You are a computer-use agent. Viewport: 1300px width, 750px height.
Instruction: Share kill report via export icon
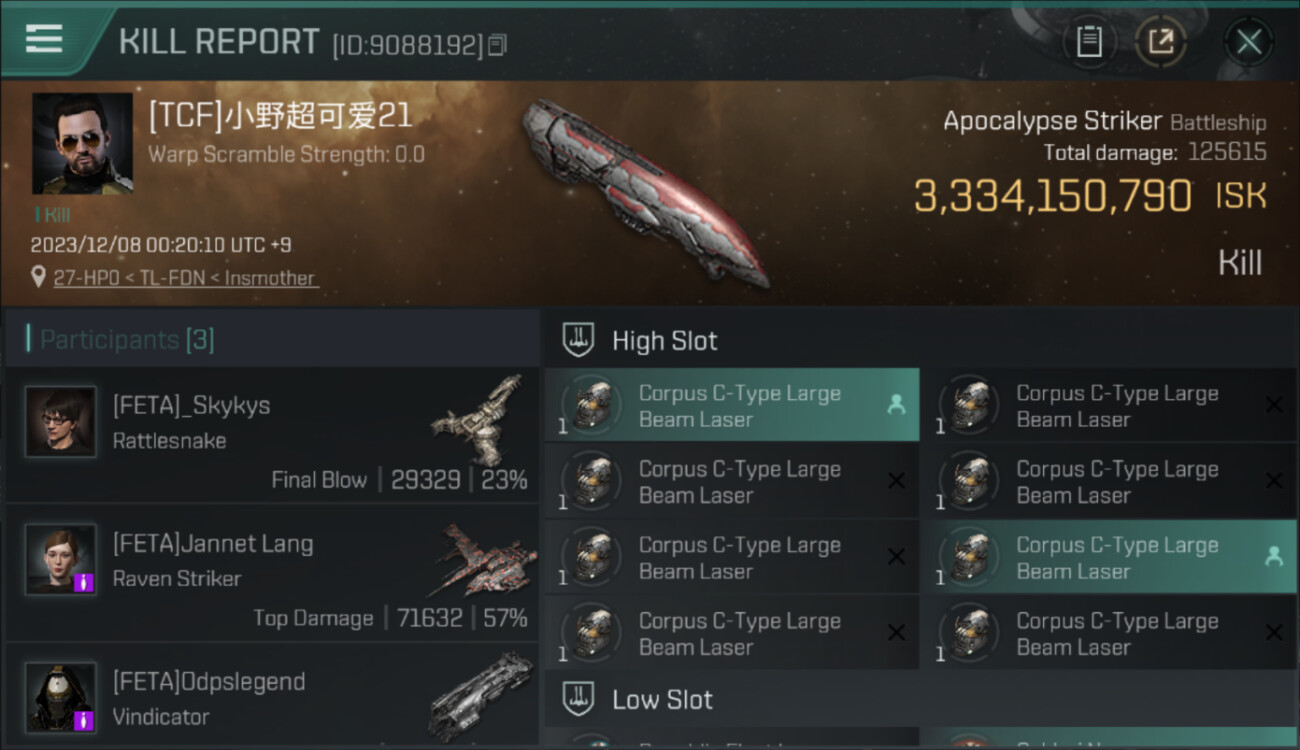(x=1161, y=42)
